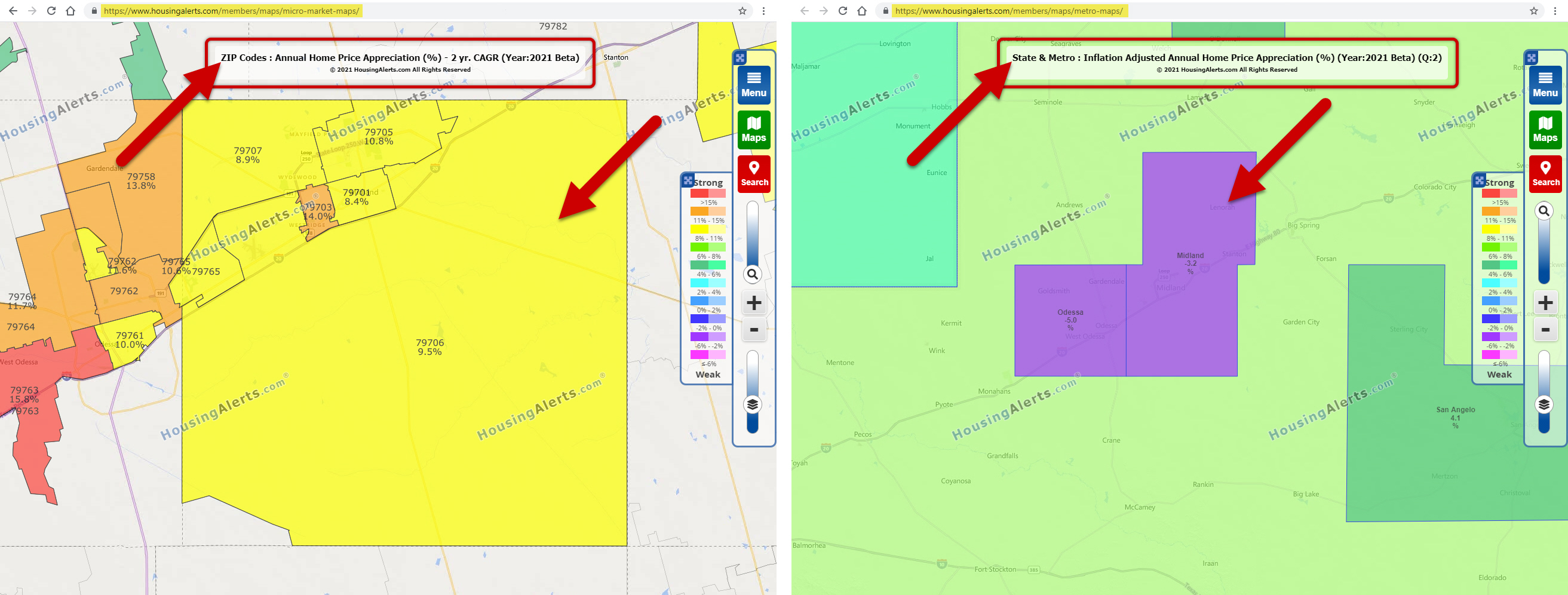
Task: Open the green Maps button on left map
Action: [x=754, y=130]
